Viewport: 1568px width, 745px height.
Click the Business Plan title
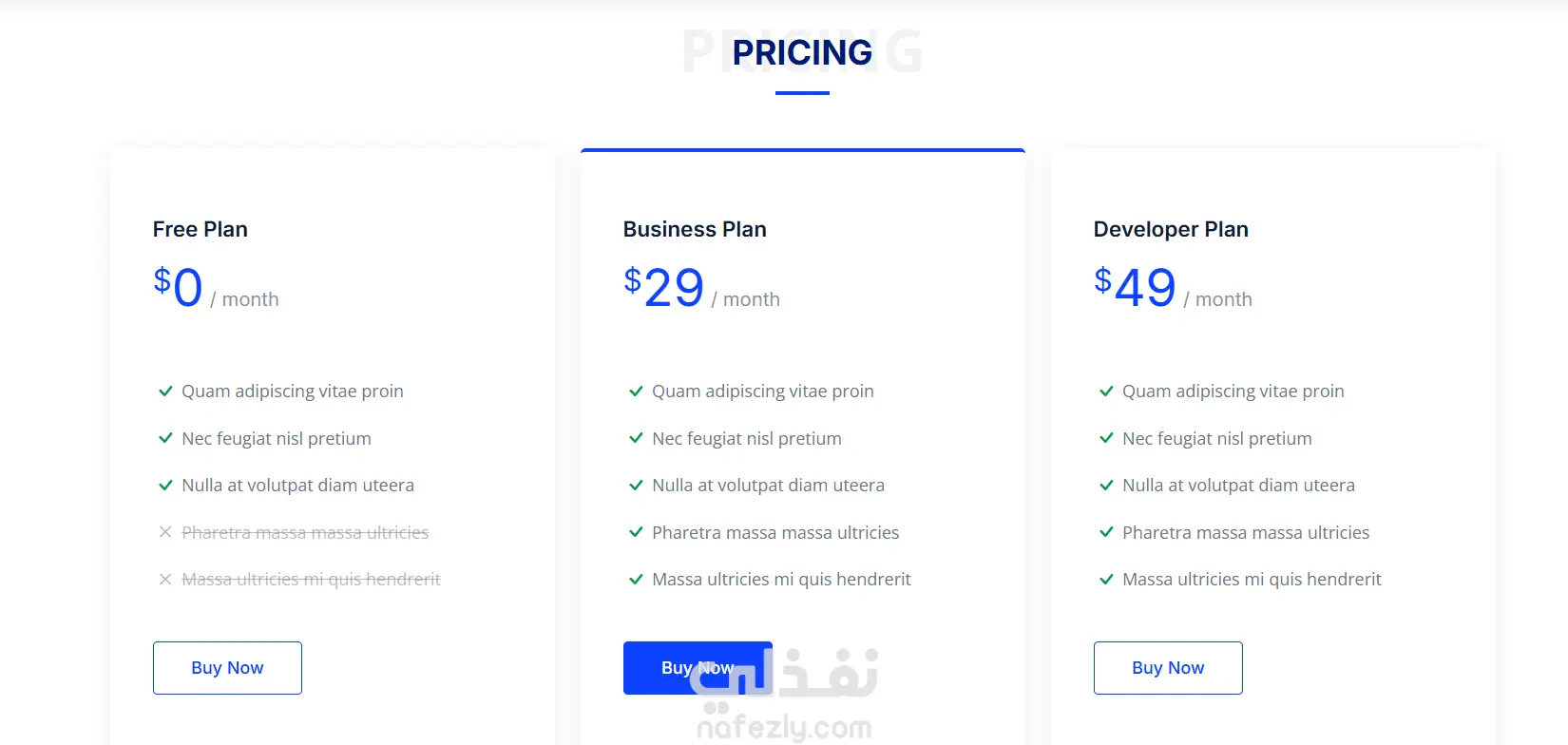point(695,229)
